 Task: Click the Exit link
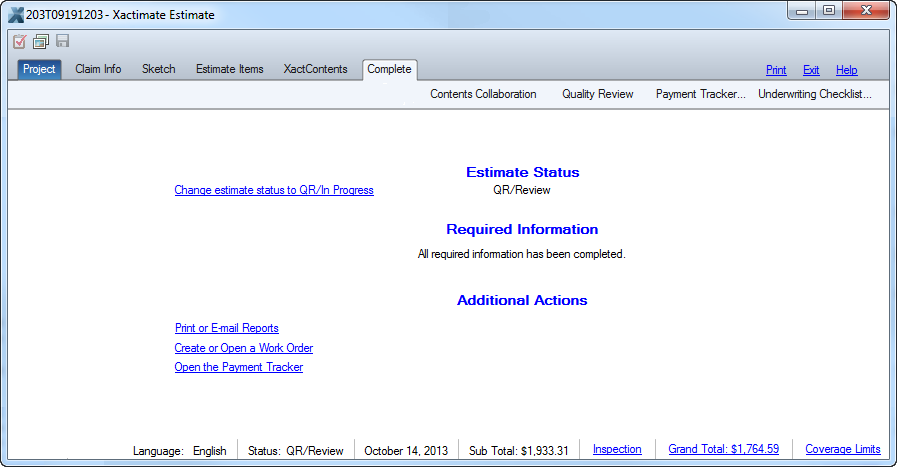(811, 70)
